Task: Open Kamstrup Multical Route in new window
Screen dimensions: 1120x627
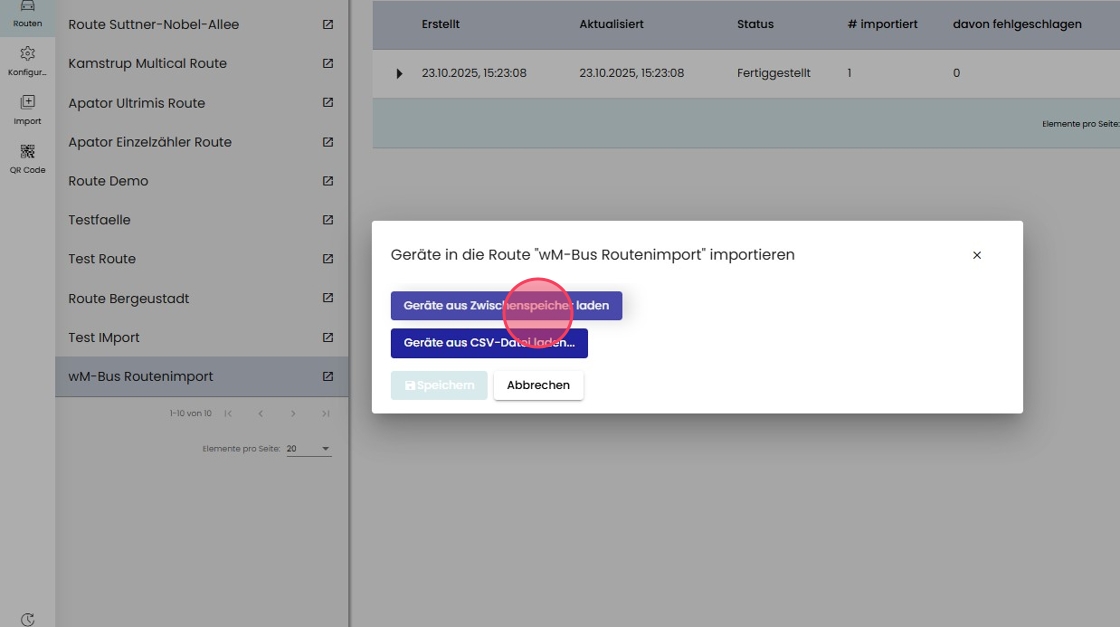Action: coord(328,63)
